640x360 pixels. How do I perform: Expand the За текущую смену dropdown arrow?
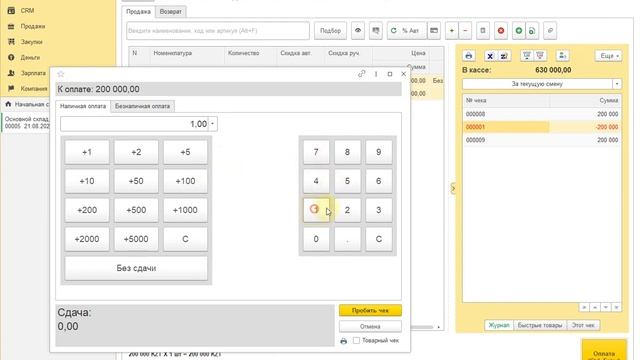coord(617,84)
